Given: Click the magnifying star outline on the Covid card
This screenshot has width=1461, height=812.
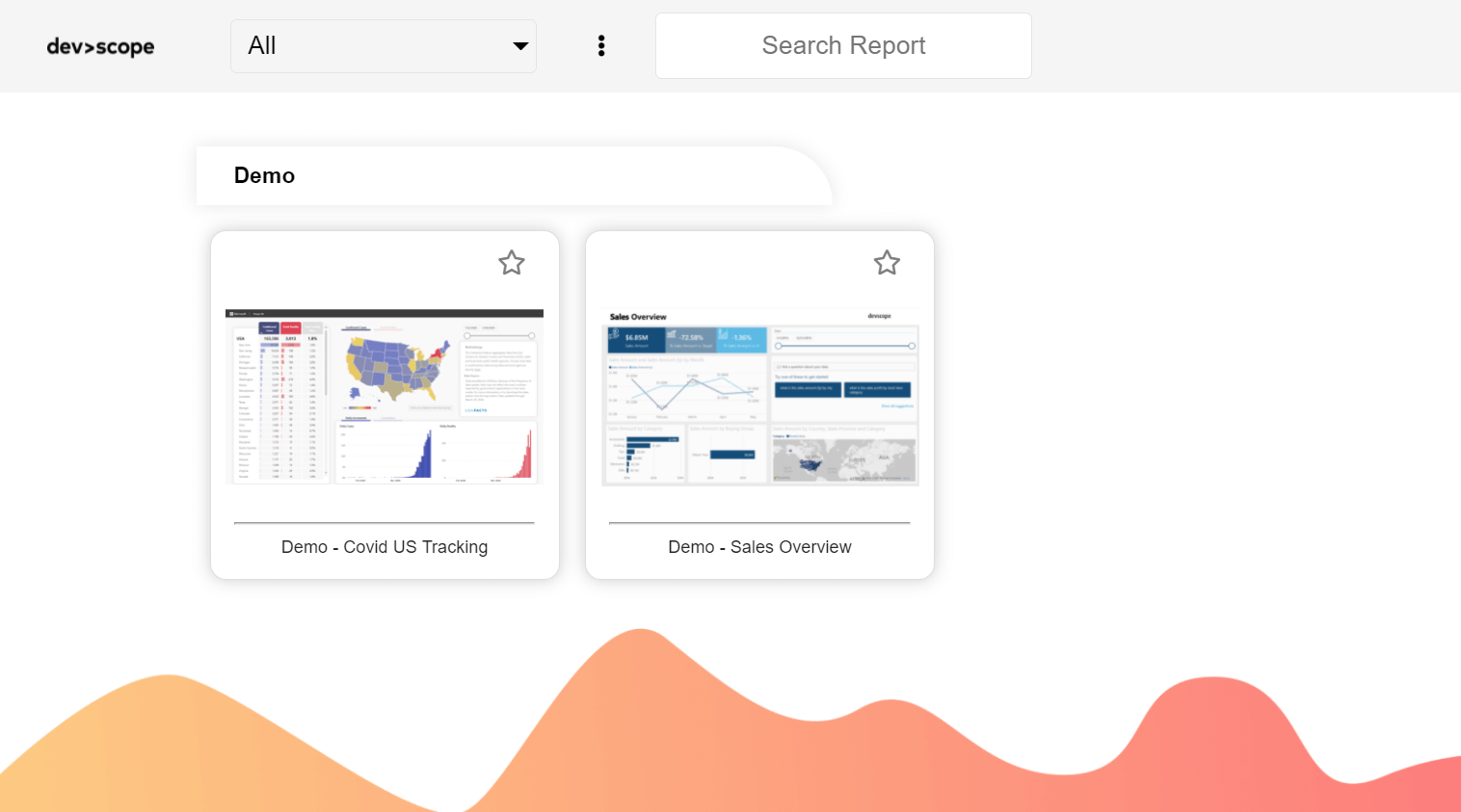Looking at the screenshot, I should 512,262.
